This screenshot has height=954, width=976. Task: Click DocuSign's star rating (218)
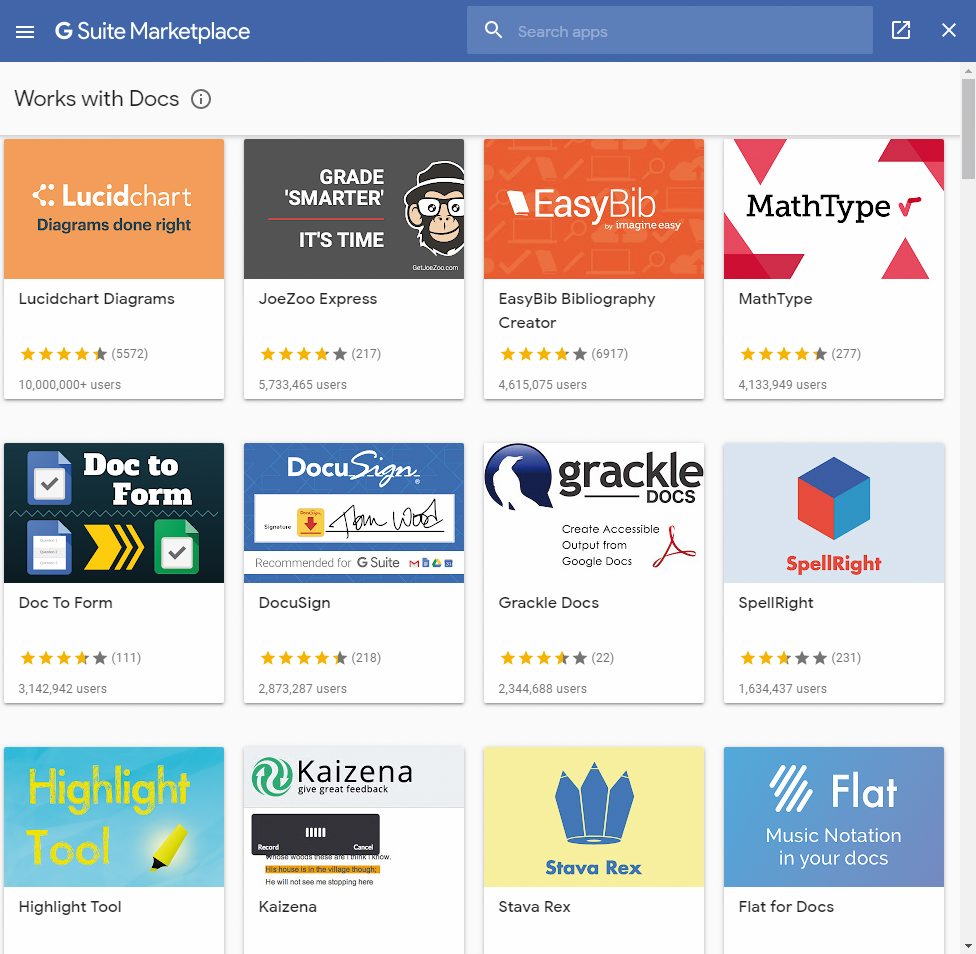coord(321,658)
